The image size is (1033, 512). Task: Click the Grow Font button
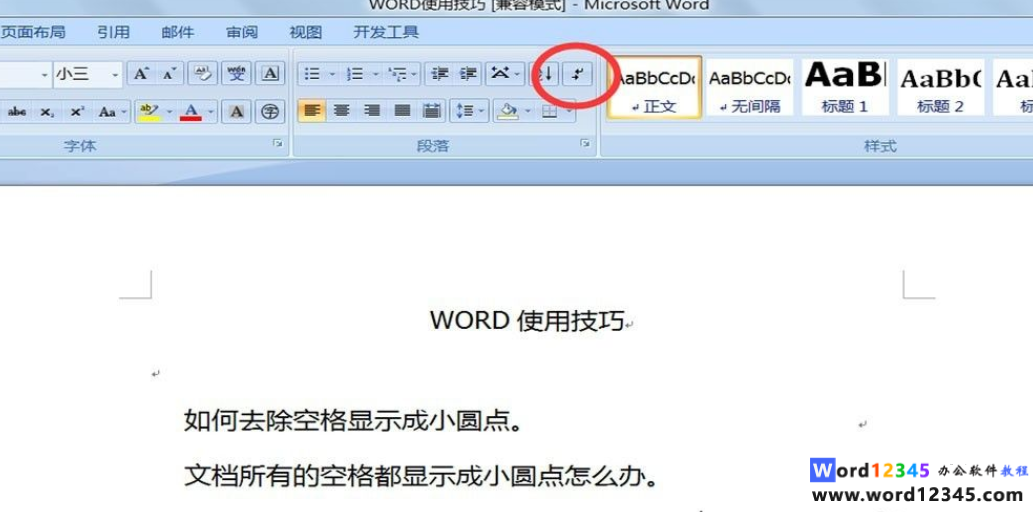[x=140, y=74]
